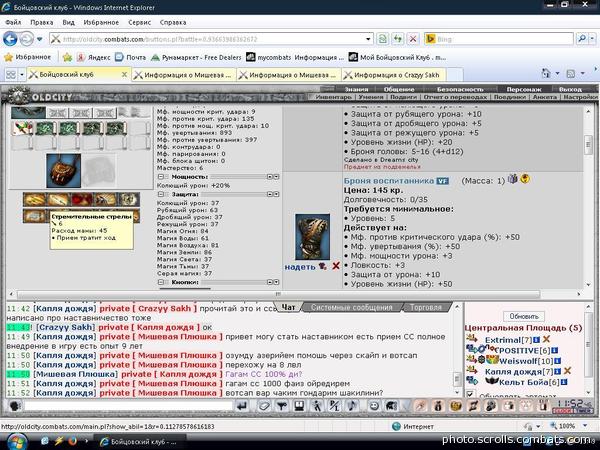600x450 pixels.
Task: Click the brown pouch item thumbnail
Action: (x=64, y=171)
